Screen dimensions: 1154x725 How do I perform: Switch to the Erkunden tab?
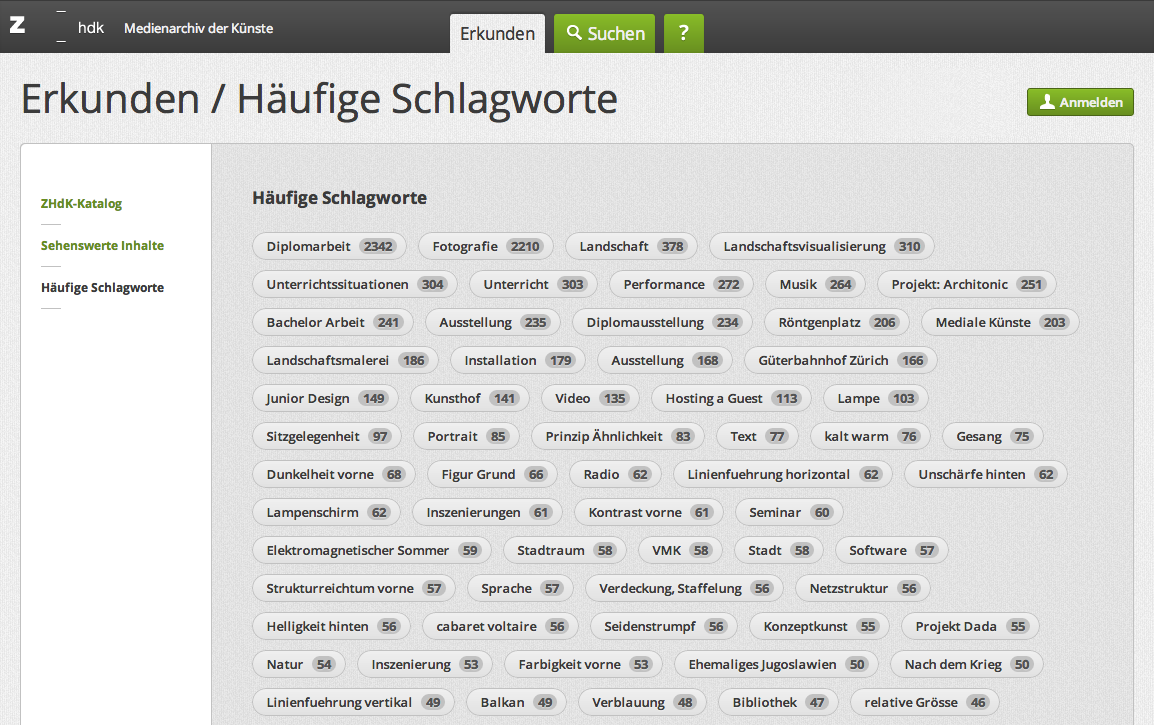[497, 33]
